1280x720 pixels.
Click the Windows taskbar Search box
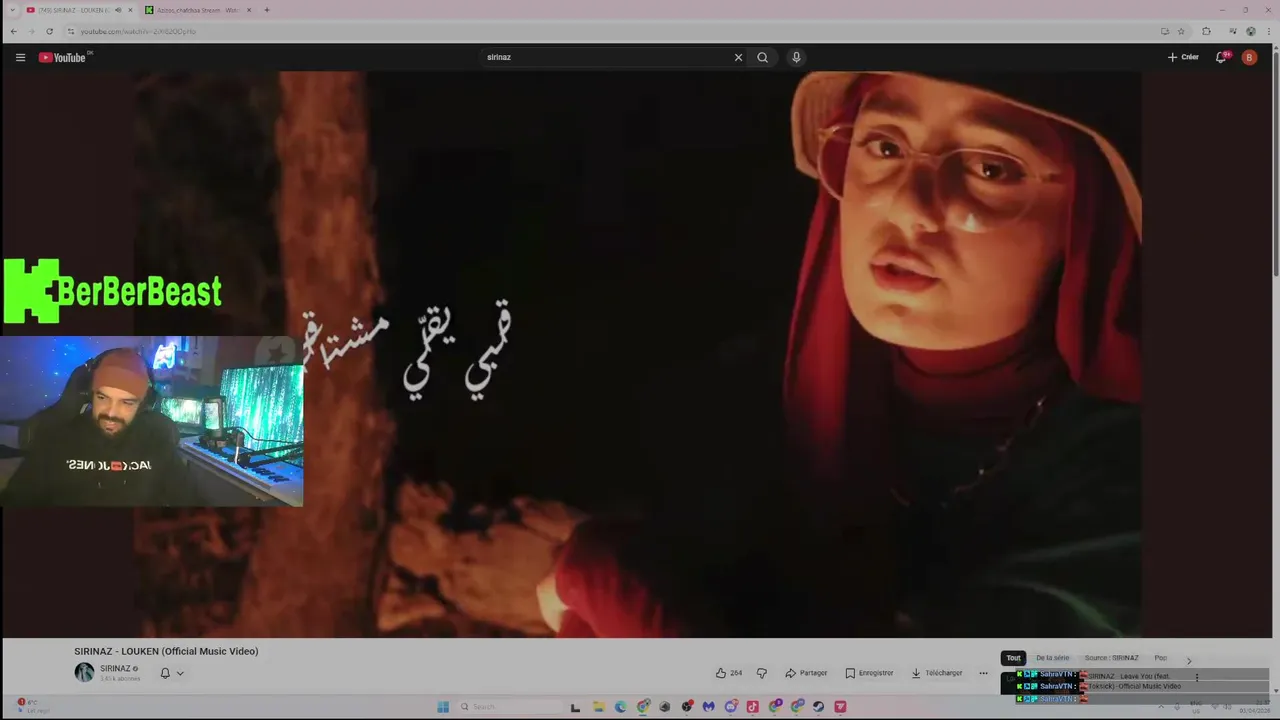[508, 707]
